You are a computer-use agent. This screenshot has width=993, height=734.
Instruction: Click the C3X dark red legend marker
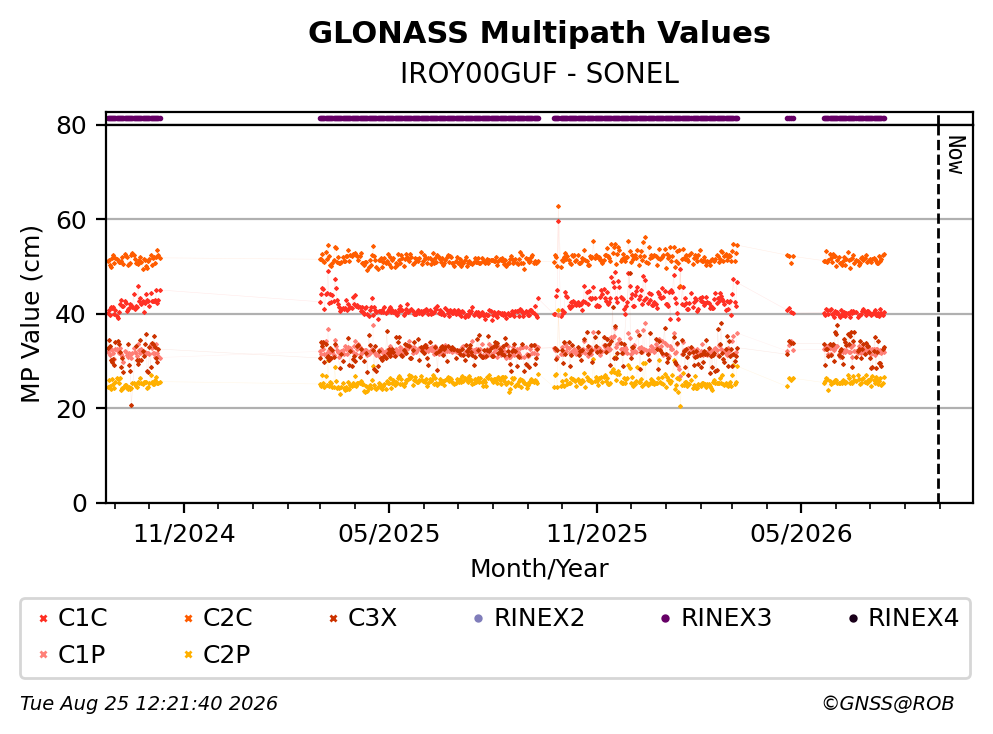(x=333, y=619)
